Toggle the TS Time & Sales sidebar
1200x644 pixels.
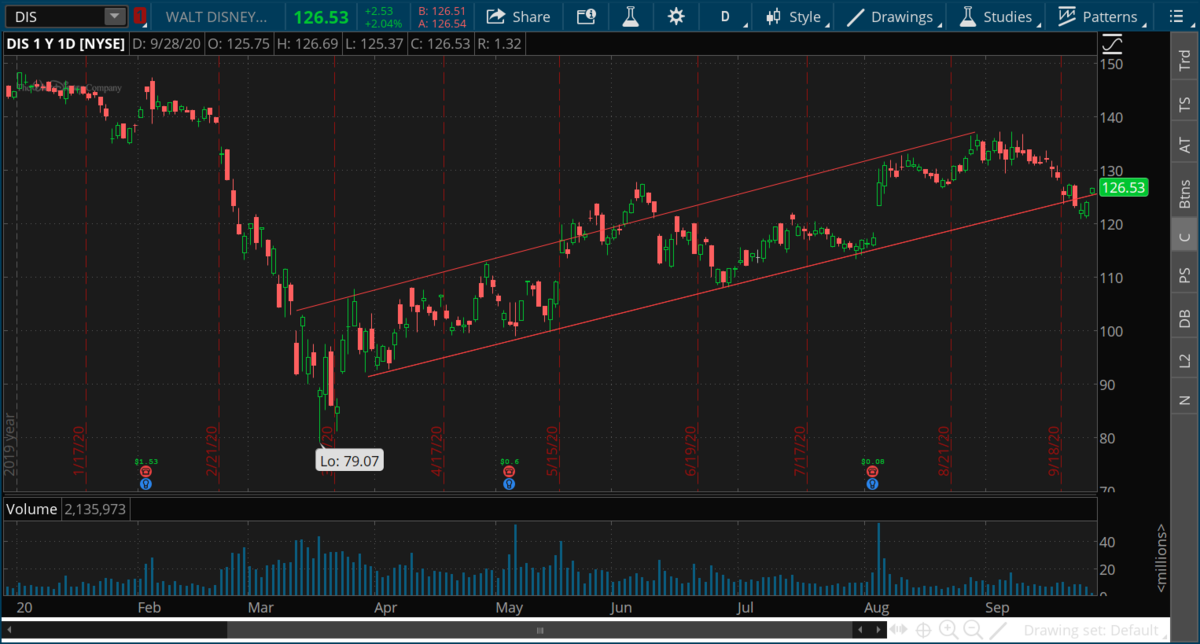pos(1185,103)
